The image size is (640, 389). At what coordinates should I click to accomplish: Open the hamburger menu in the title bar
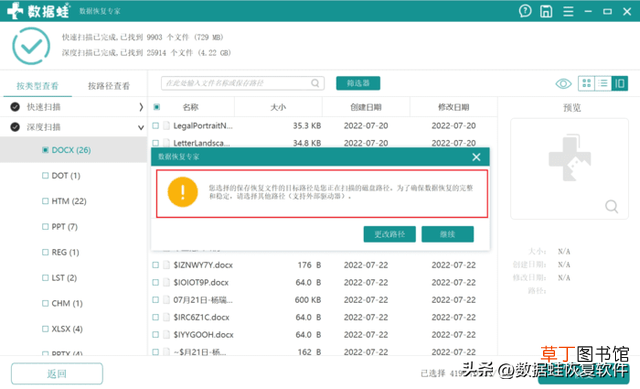coord(568,11)
